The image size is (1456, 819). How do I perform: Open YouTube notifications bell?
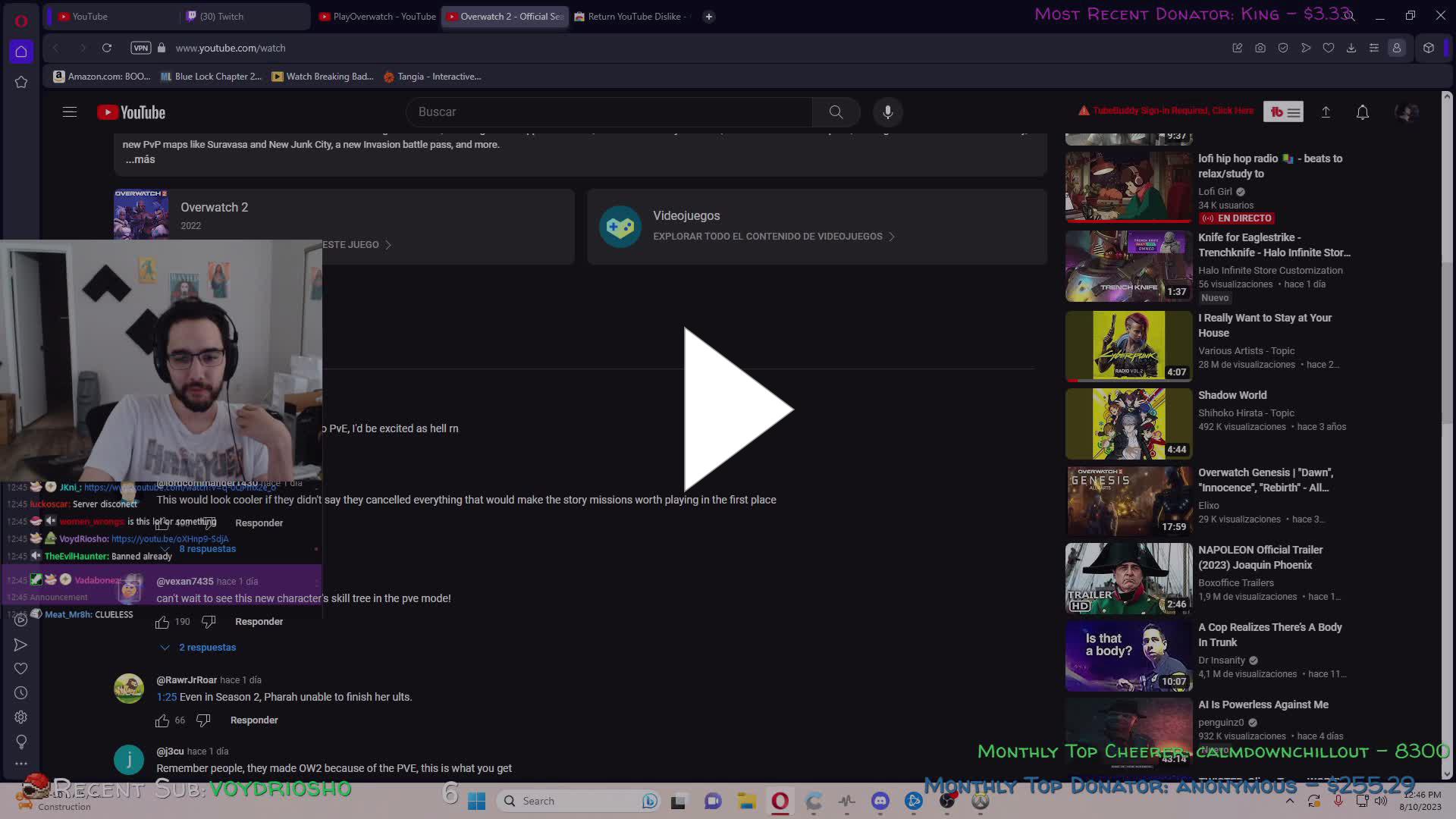[x=1362, y=112]
